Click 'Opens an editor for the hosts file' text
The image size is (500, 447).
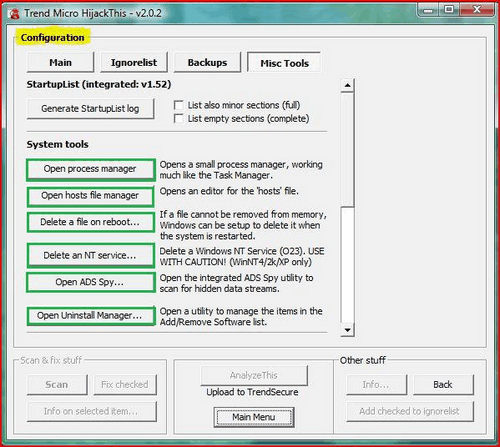[x=229, y=191]
